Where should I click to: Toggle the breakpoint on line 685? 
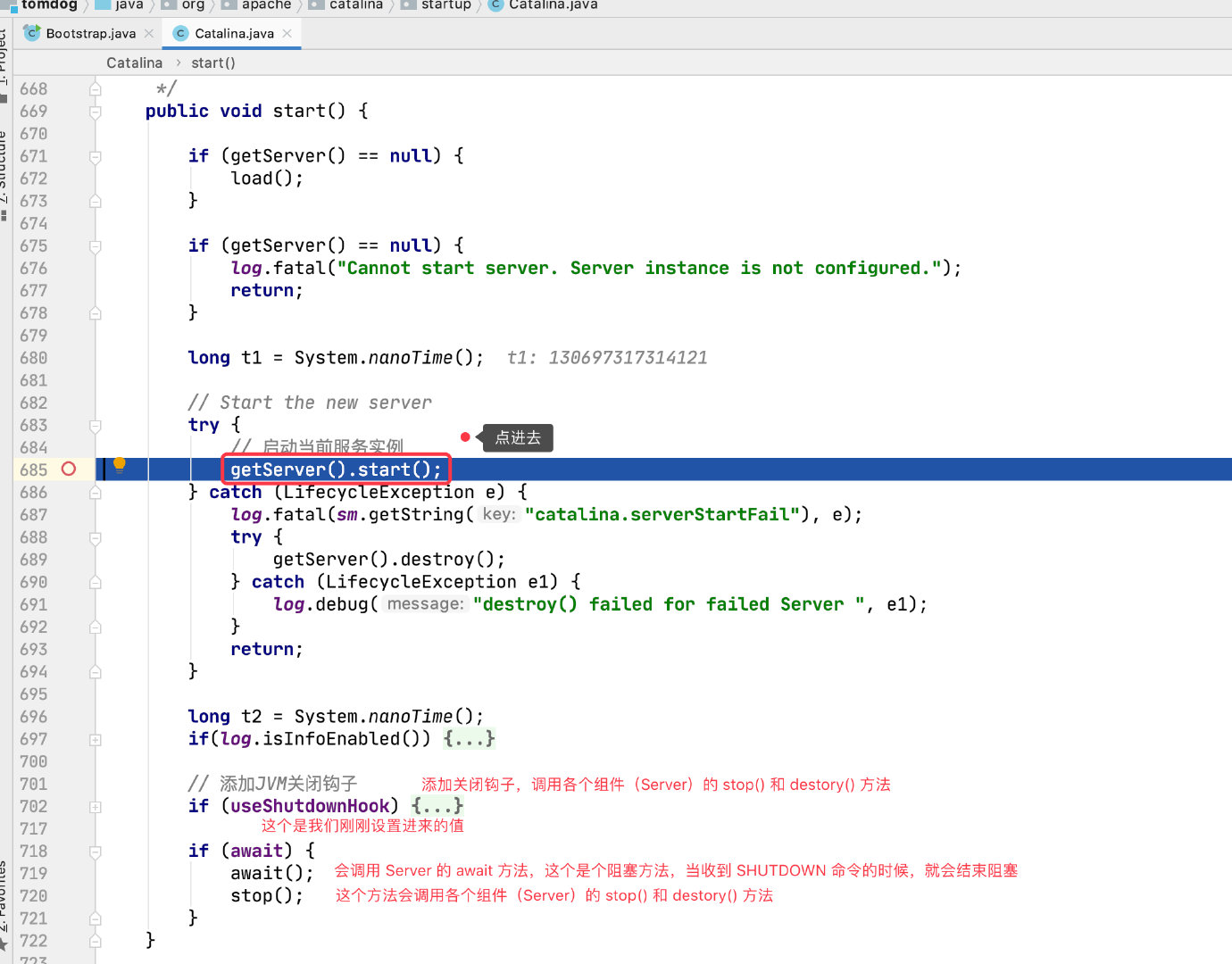[x=69, y=470]
